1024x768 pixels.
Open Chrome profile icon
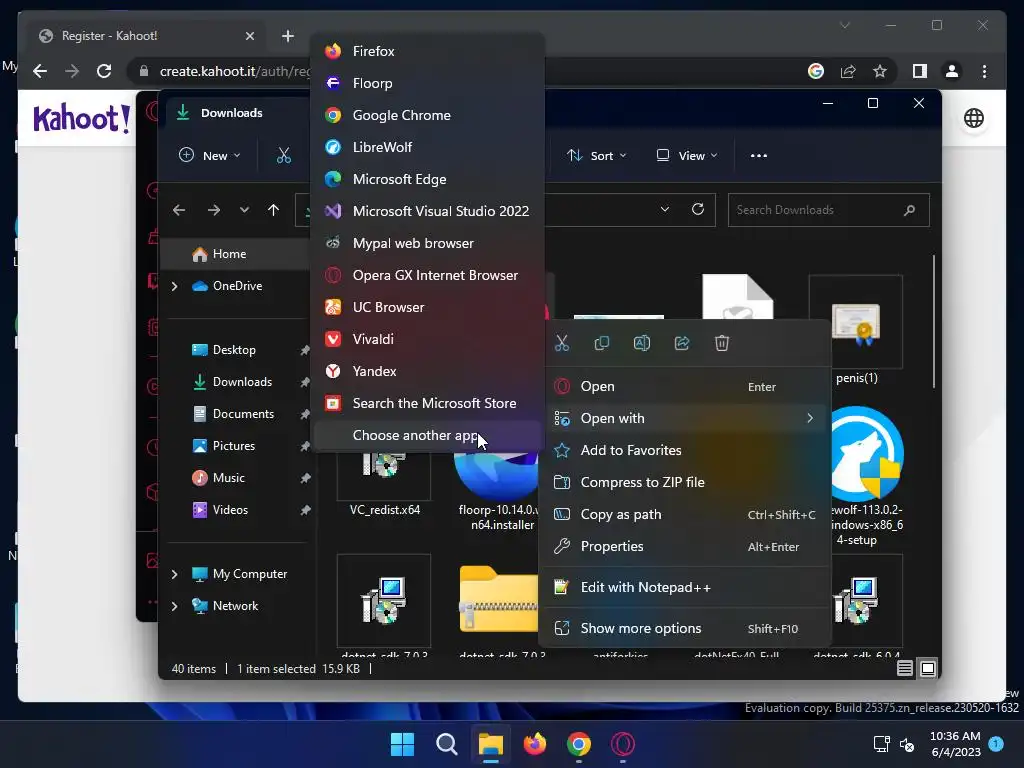[x=952, y=71]
